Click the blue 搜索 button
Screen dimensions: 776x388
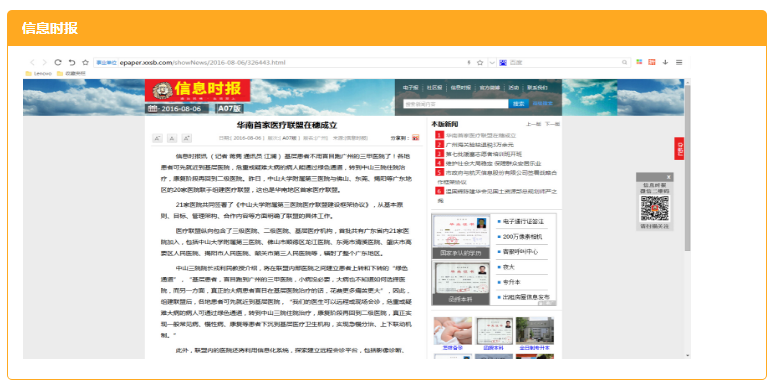[518, 104]
